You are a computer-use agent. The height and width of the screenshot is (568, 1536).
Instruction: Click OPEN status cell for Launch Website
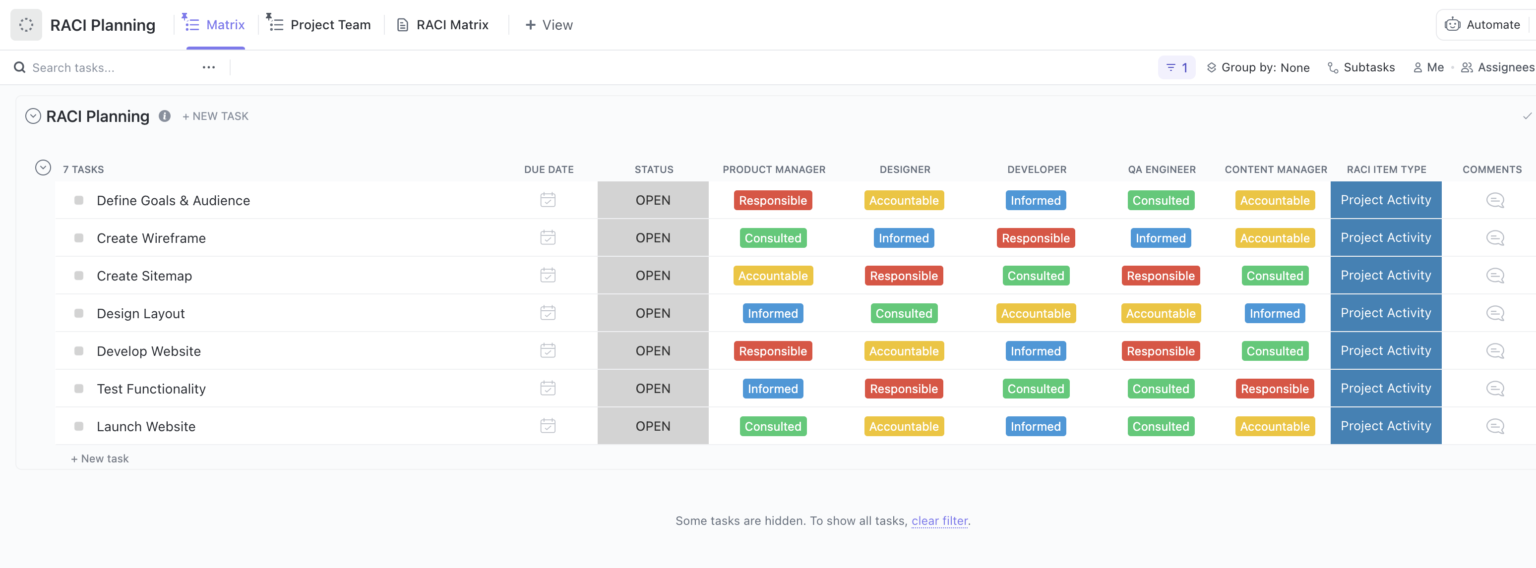pos(653,426)
